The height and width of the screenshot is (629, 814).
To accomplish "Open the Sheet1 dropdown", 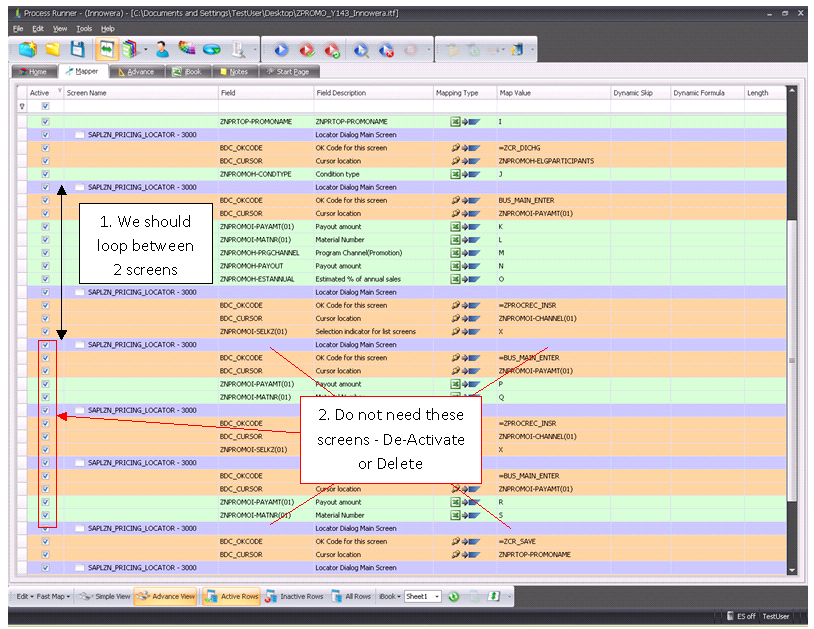I will pos(436,597).
